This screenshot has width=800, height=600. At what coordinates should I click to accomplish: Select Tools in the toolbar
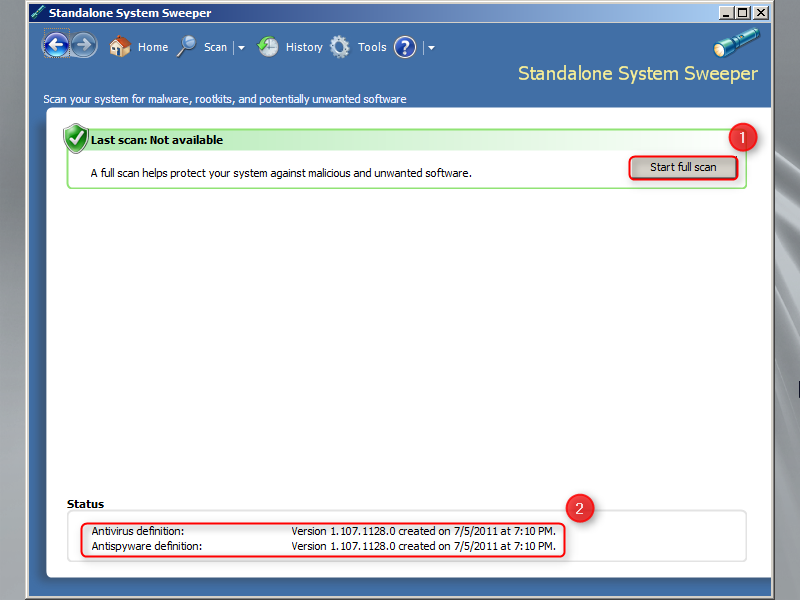point(372,46)
